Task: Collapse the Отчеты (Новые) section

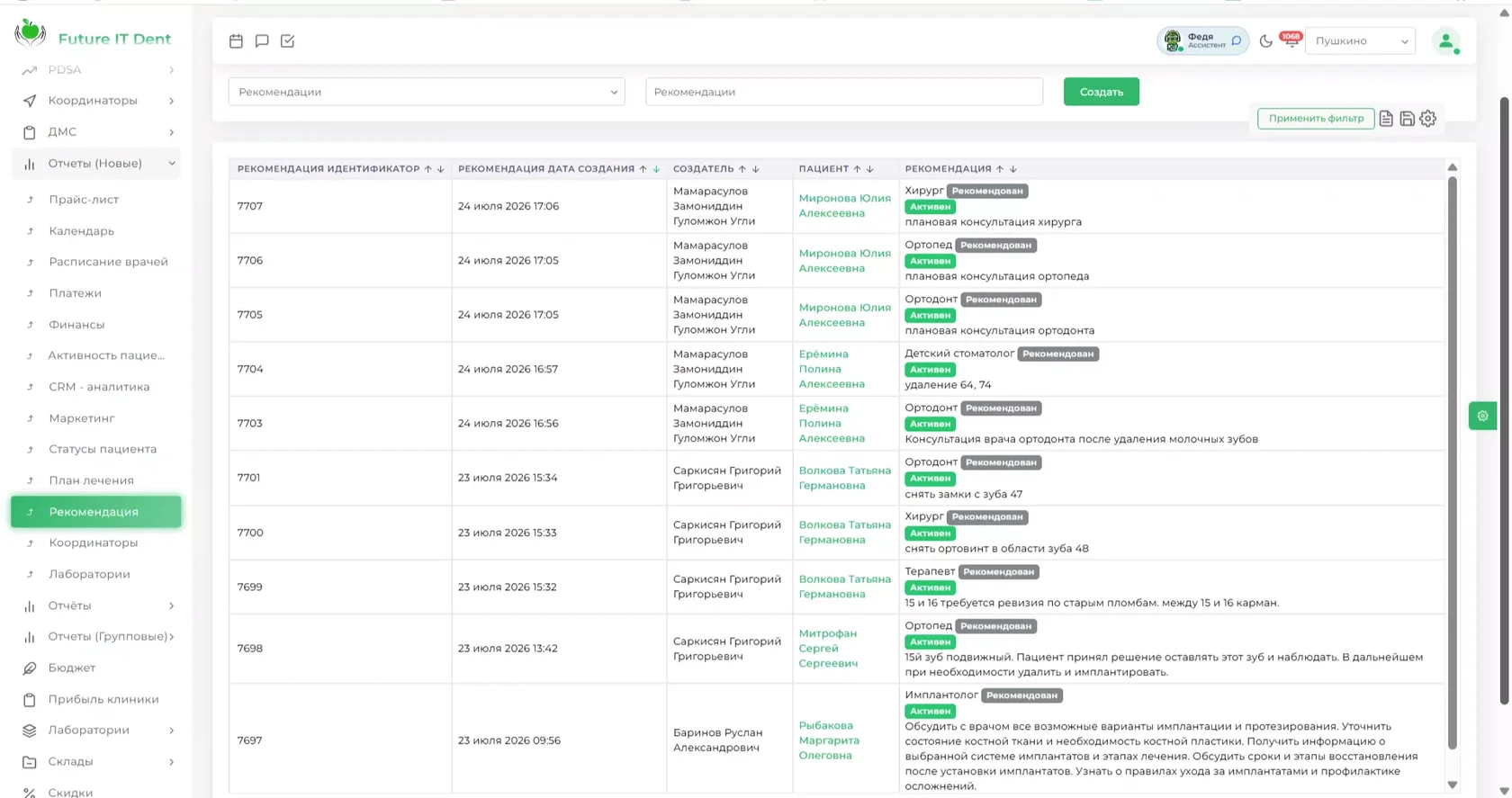Action: tap(96, 164)
